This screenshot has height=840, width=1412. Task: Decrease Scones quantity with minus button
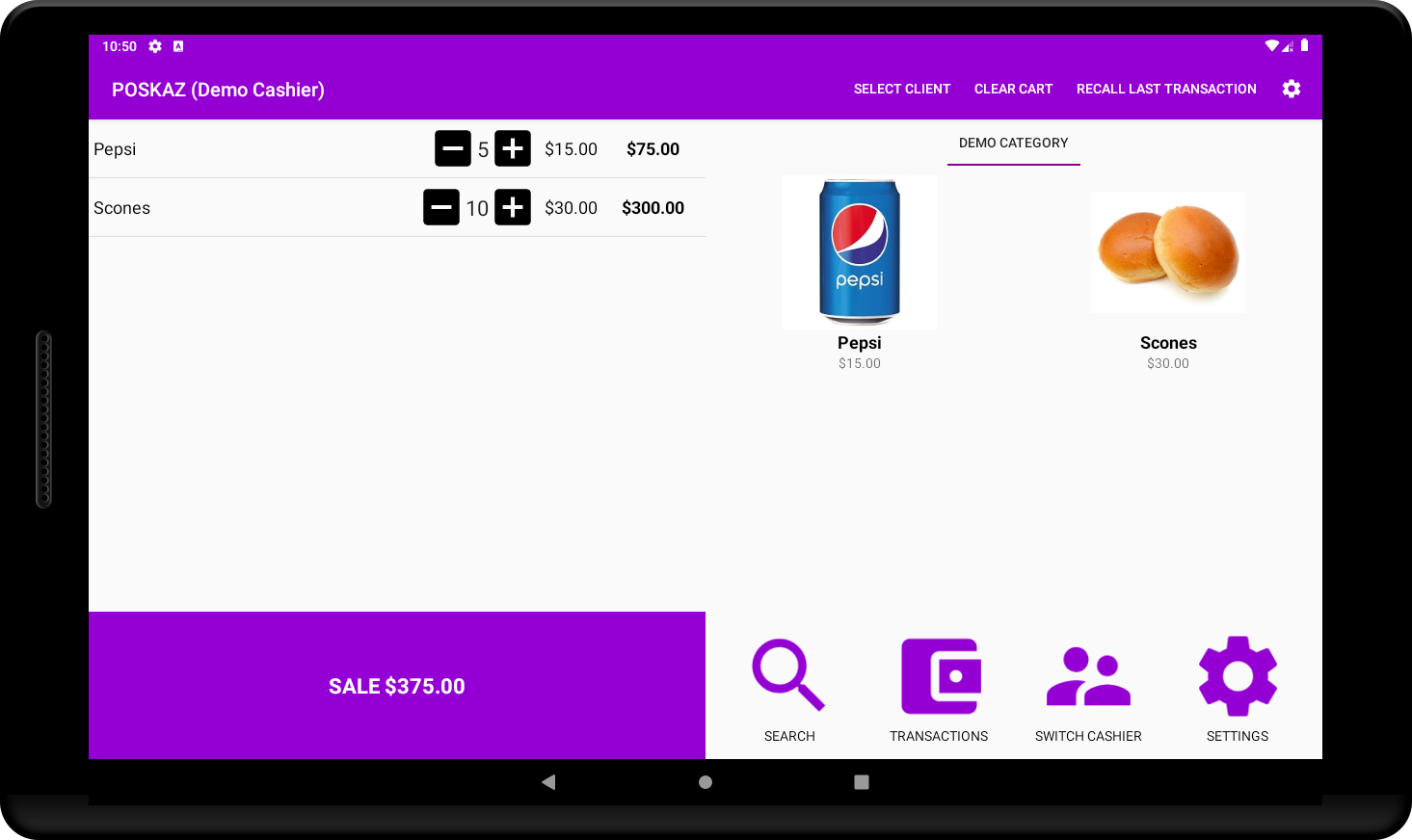[x=441, y=207]
